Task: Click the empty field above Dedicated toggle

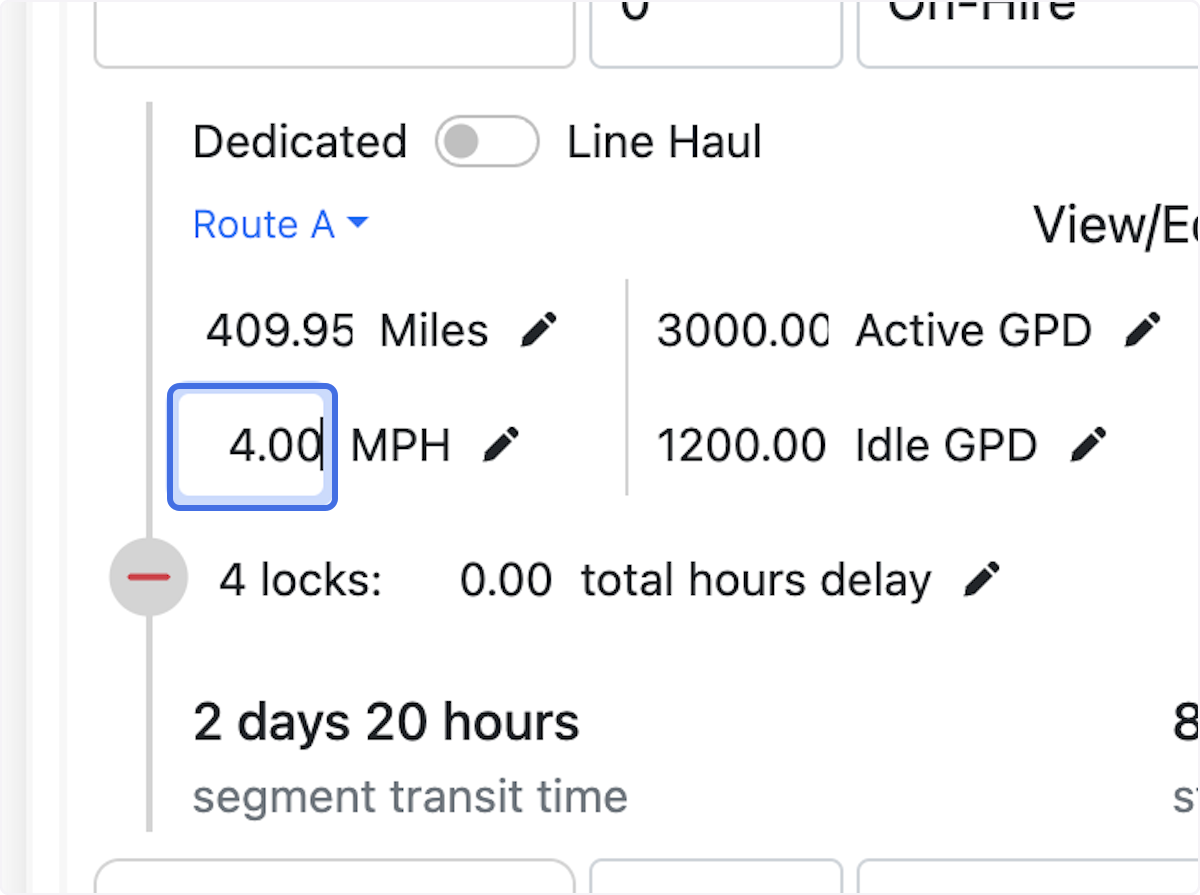Action: 334,30
